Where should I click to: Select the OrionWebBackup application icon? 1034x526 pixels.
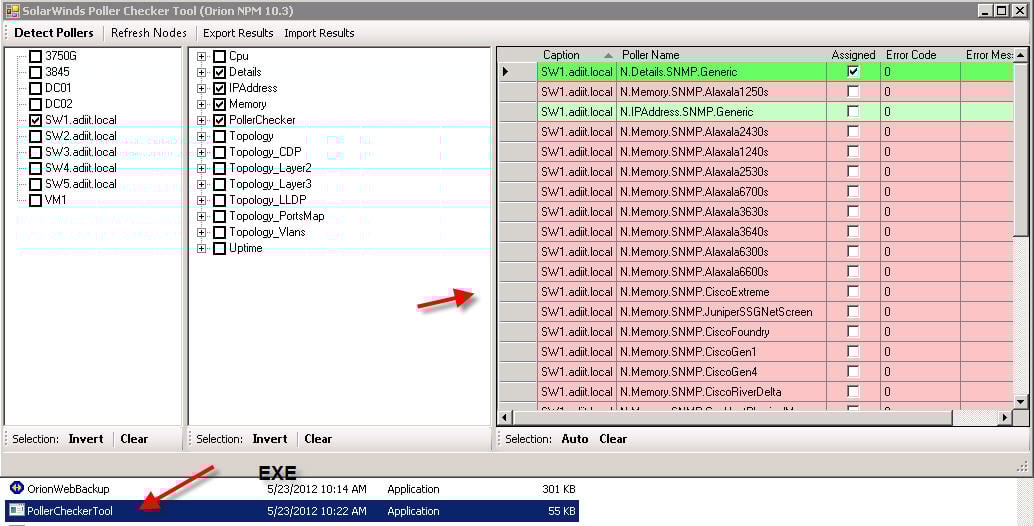click(x=17, y=489)
